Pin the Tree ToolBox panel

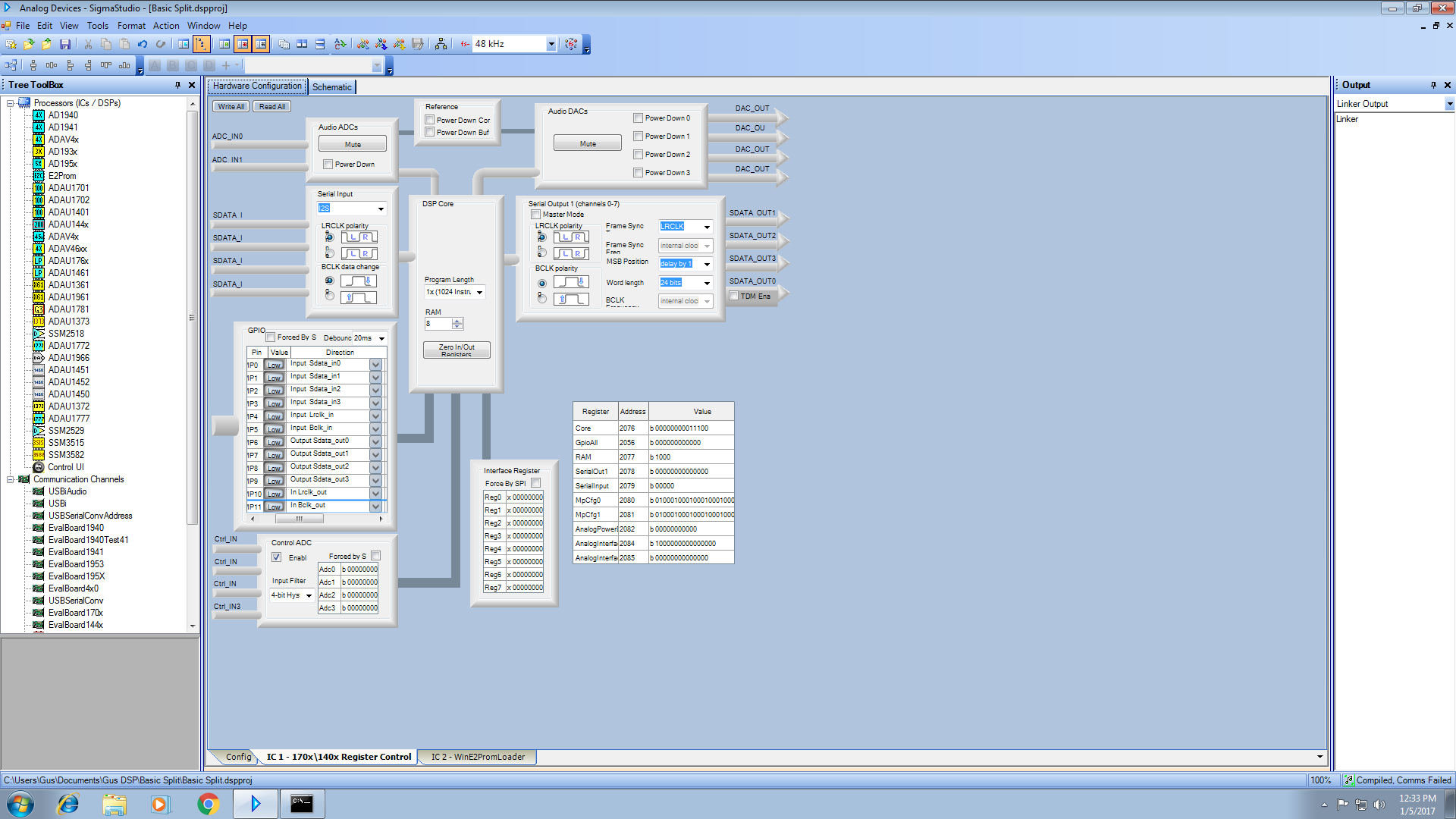(x=177, y=85)
